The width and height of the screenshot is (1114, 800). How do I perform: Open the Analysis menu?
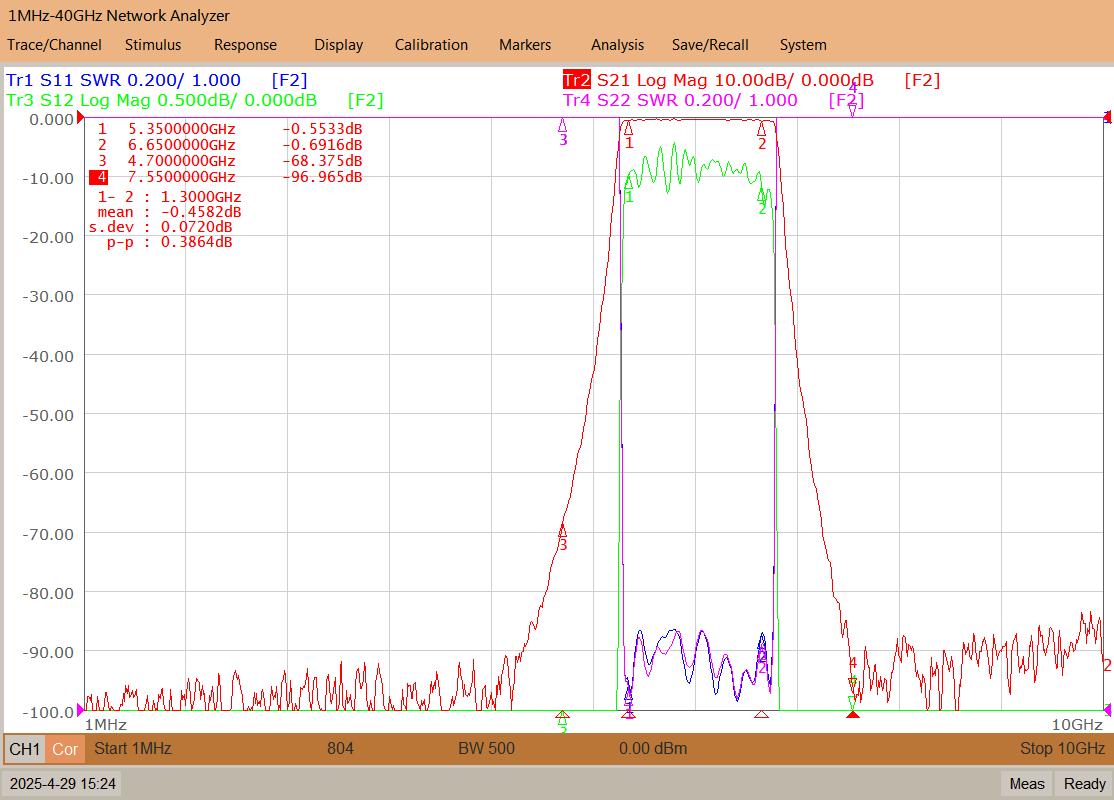[617, 45]
